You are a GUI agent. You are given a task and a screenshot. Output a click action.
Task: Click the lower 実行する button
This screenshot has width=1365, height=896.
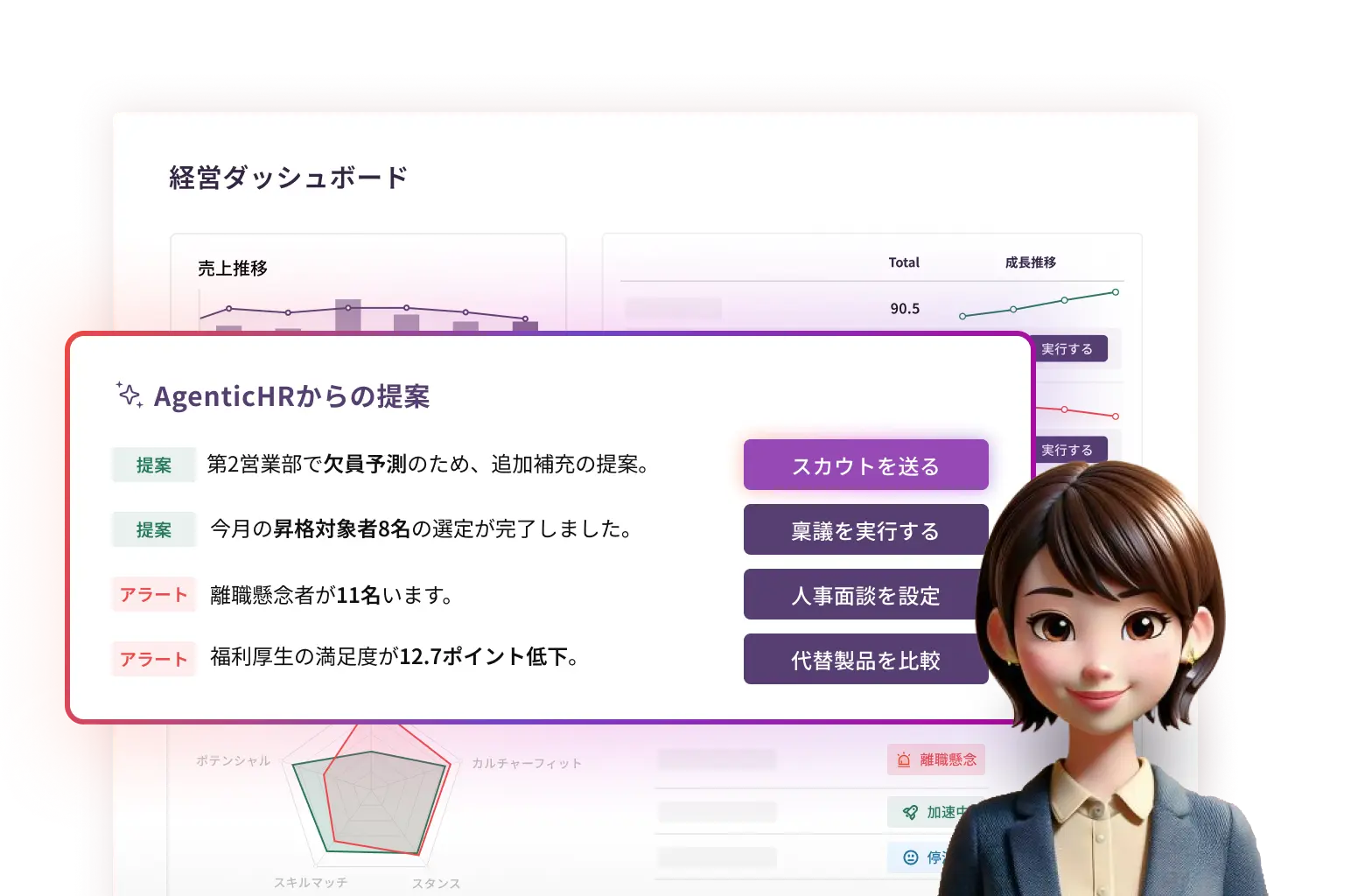click(1067, 450)
